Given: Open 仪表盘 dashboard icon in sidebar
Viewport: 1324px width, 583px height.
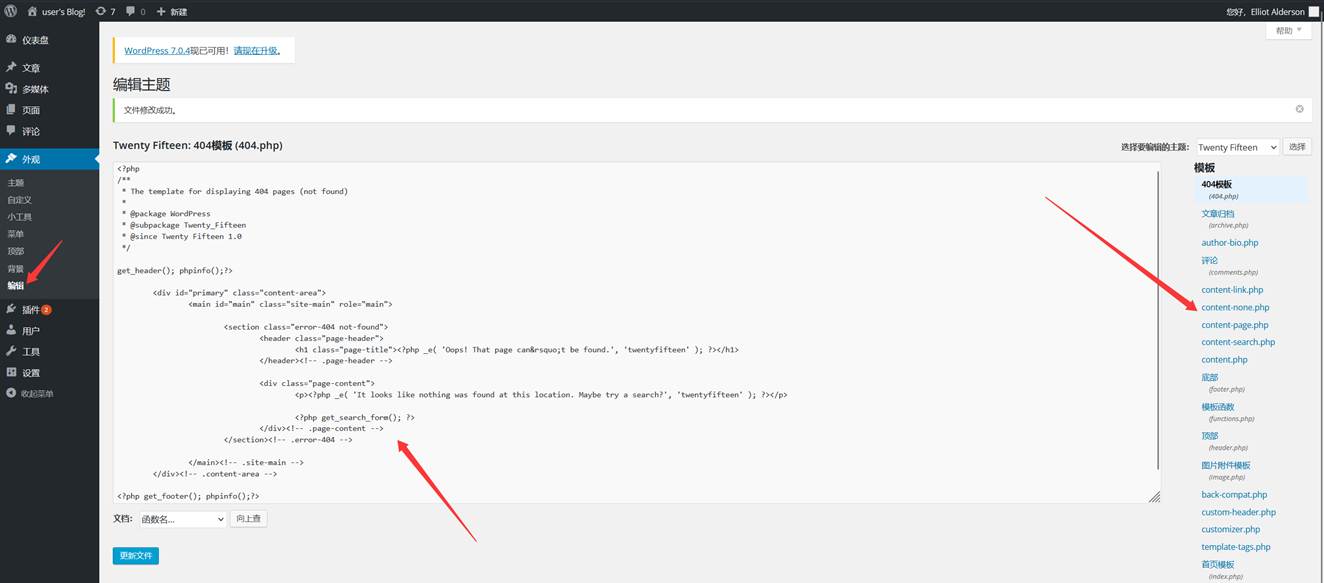Looking at the screenshot, I should point(11,40).
